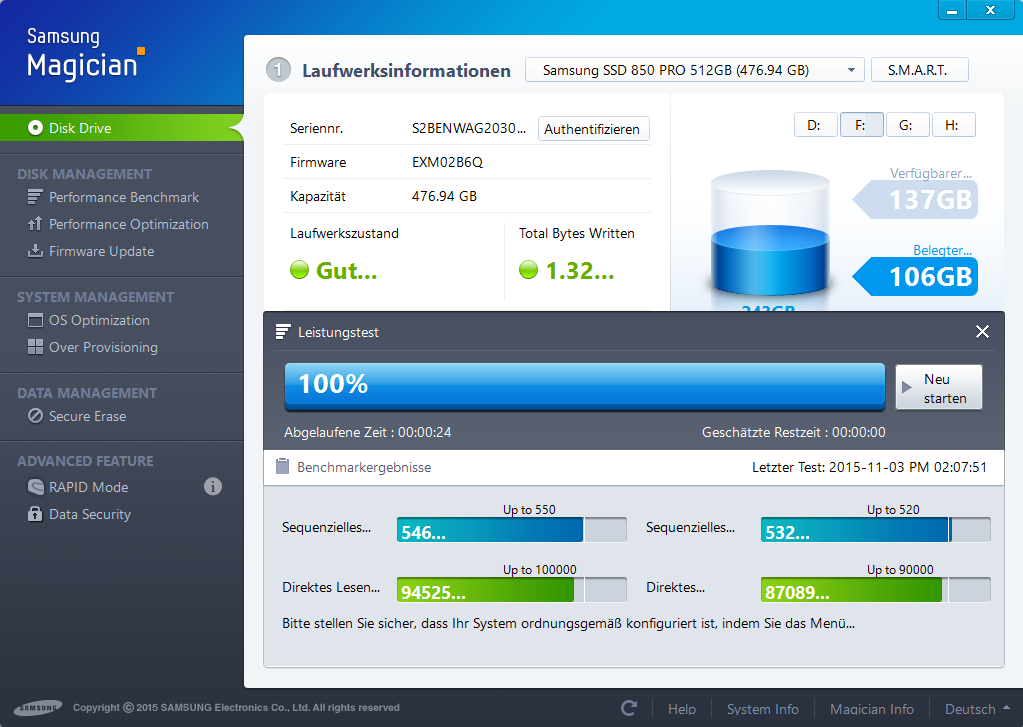
Task: Click the Benchmarkergebnisse clipboard icon
Action: (282, 466)
